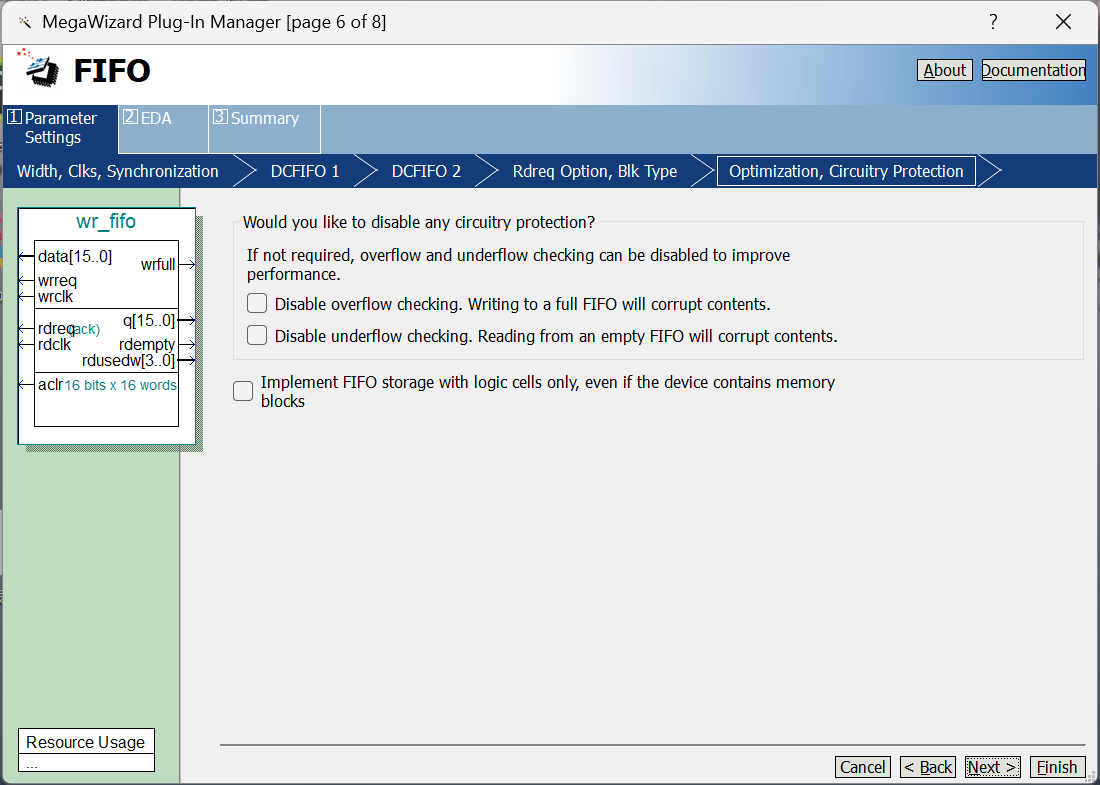Viewport: 1100px width, 785px height.
Task: Click the wrclk port label
Action: pos(55,296)
